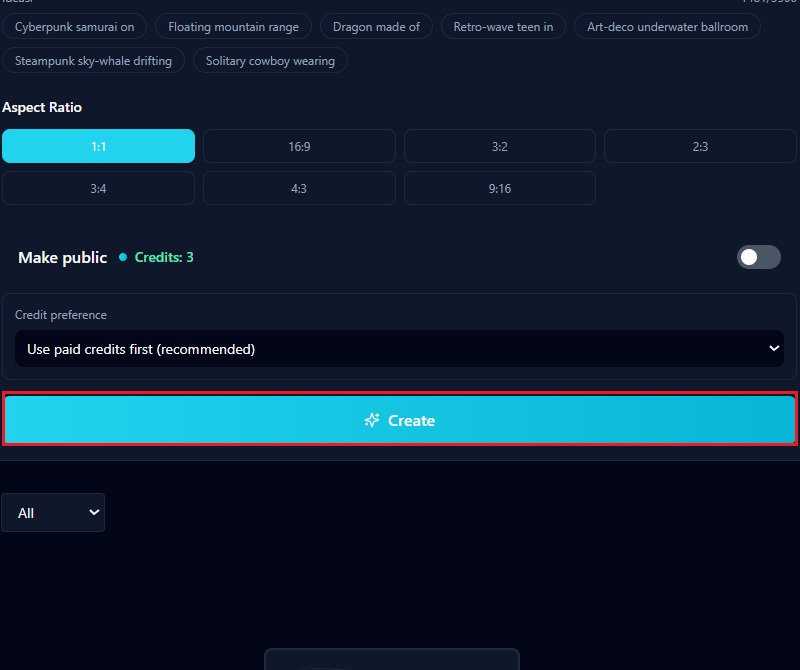Set aspect ratio to 3:4

click(98, 188)
